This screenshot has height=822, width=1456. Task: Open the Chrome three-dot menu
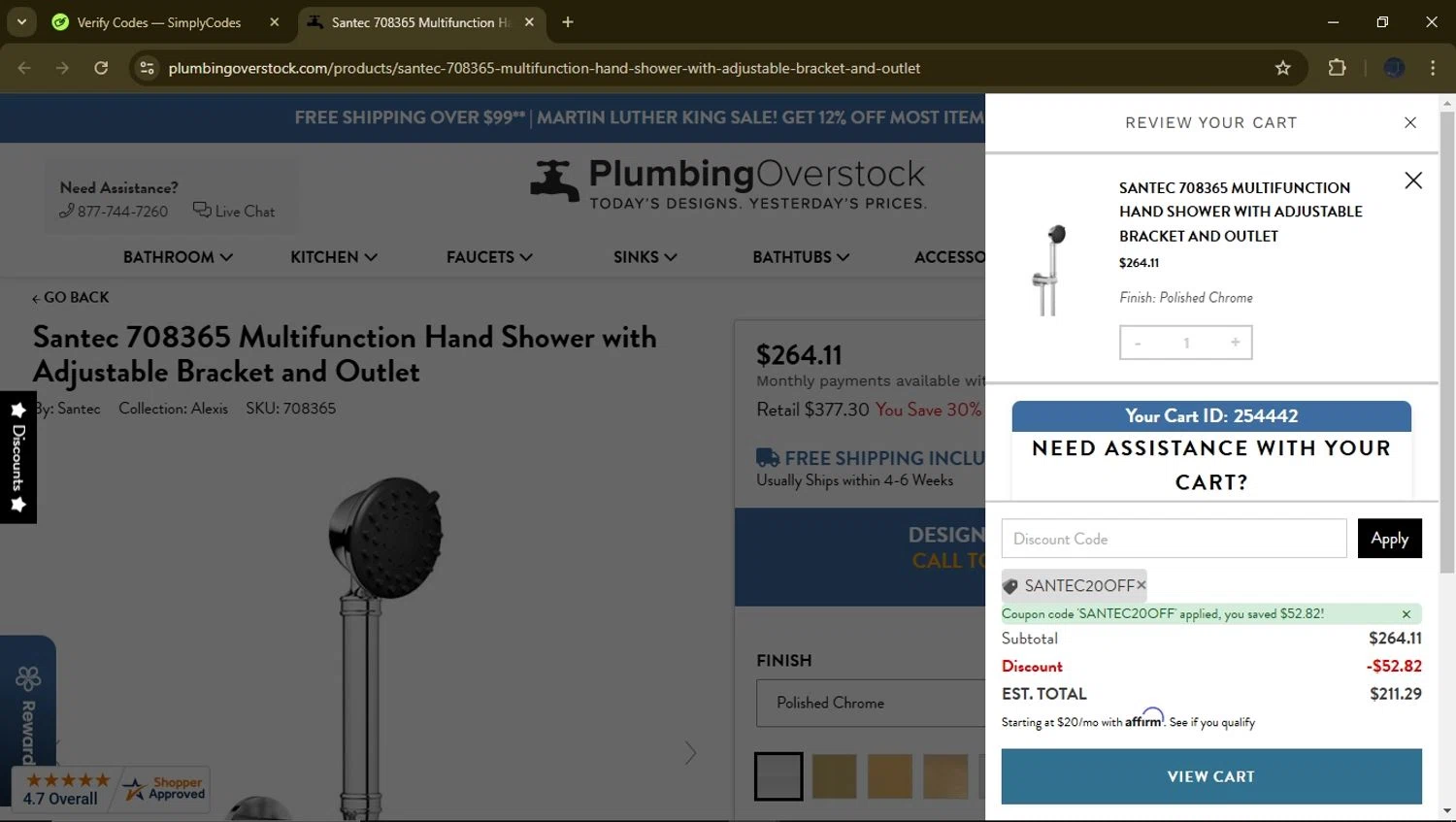pos(1433,68)
